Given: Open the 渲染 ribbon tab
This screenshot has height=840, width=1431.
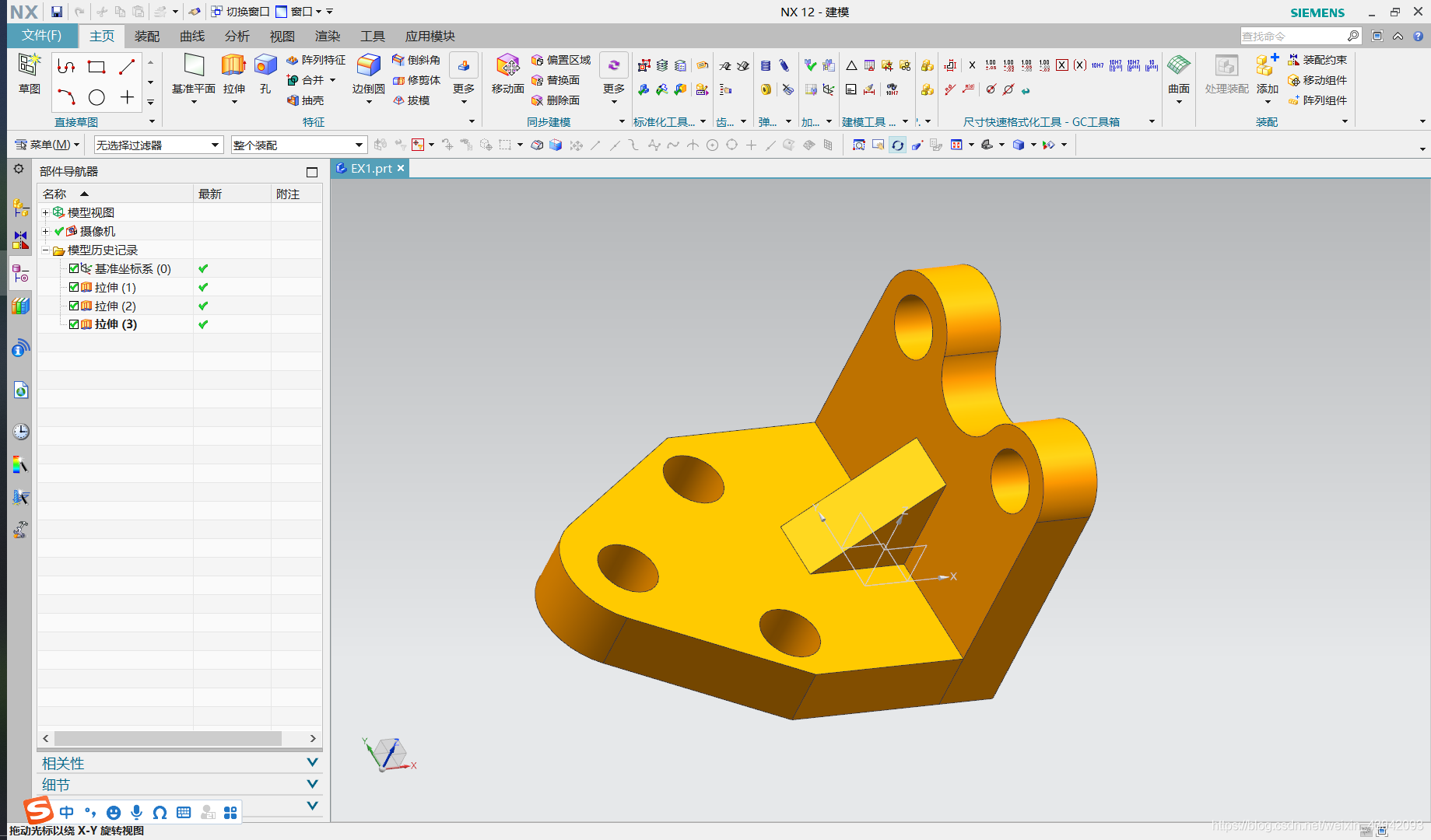Looking at the screenshot, I should 328,36.
